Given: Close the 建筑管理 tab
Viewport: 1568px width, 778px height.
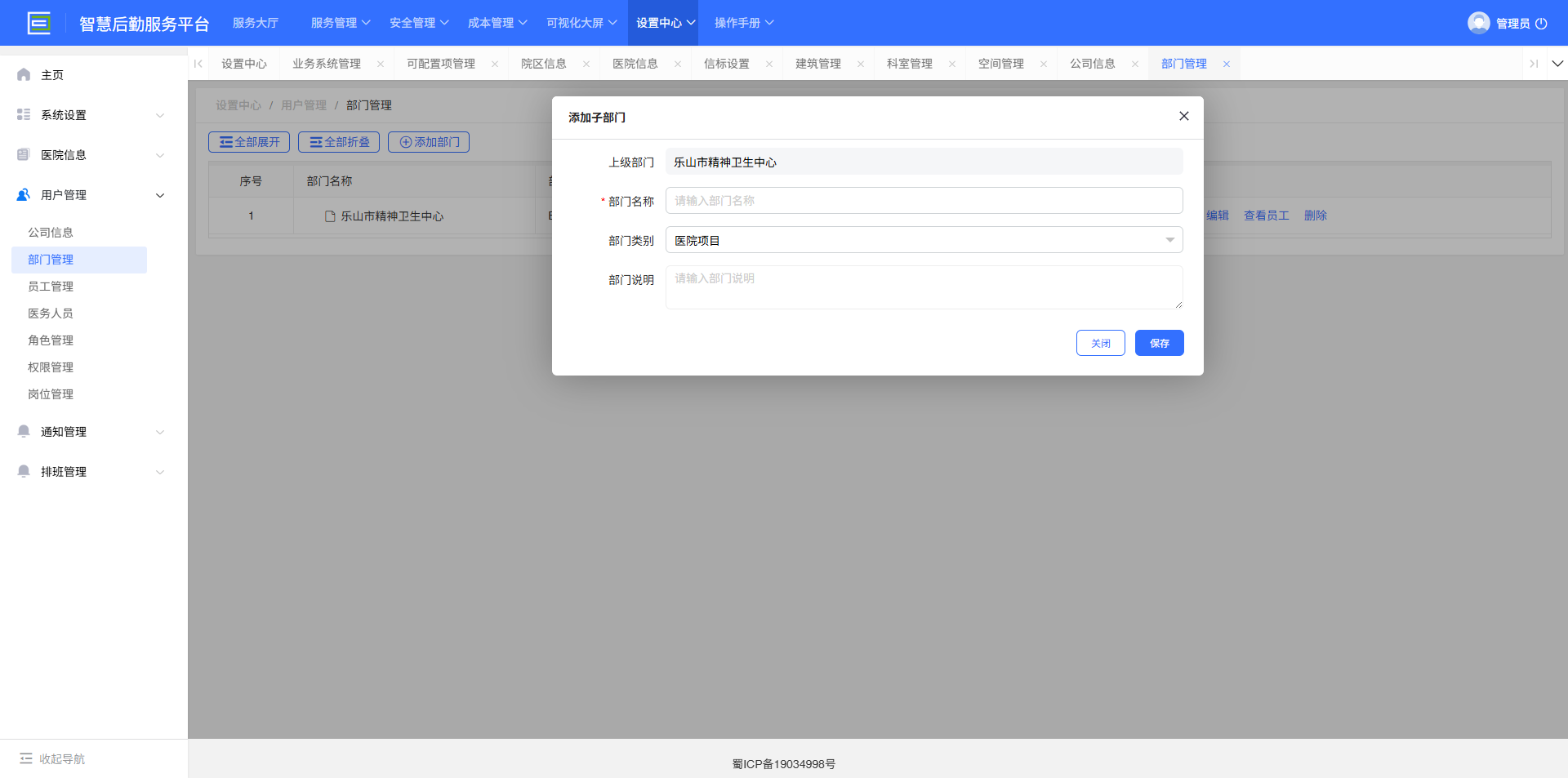Looking at the screenshot, I should pos(861,64).
